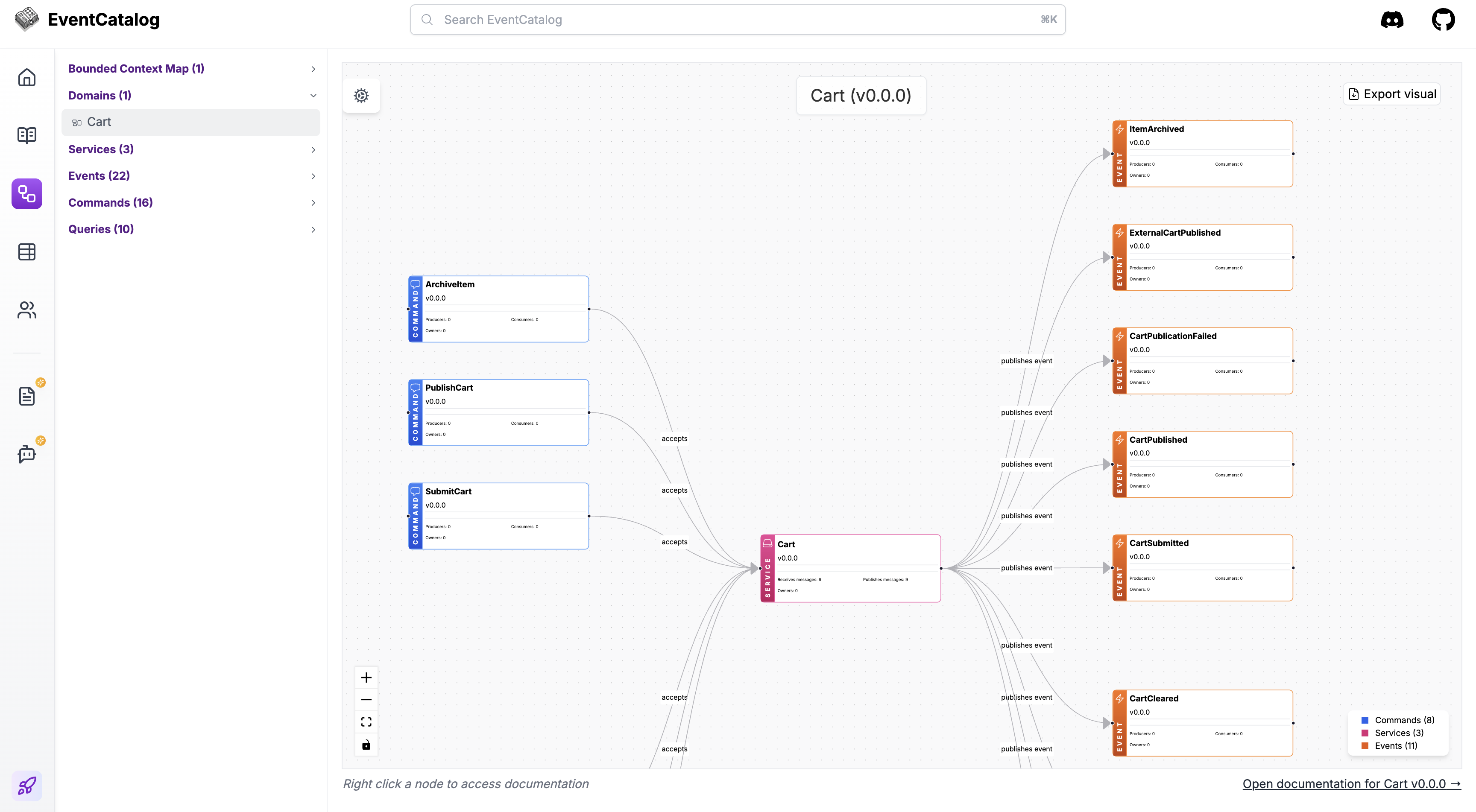1476x812 pixels.
Task: Select the CartPublicationFailed event node title
Action: (x=1173, y=336)
